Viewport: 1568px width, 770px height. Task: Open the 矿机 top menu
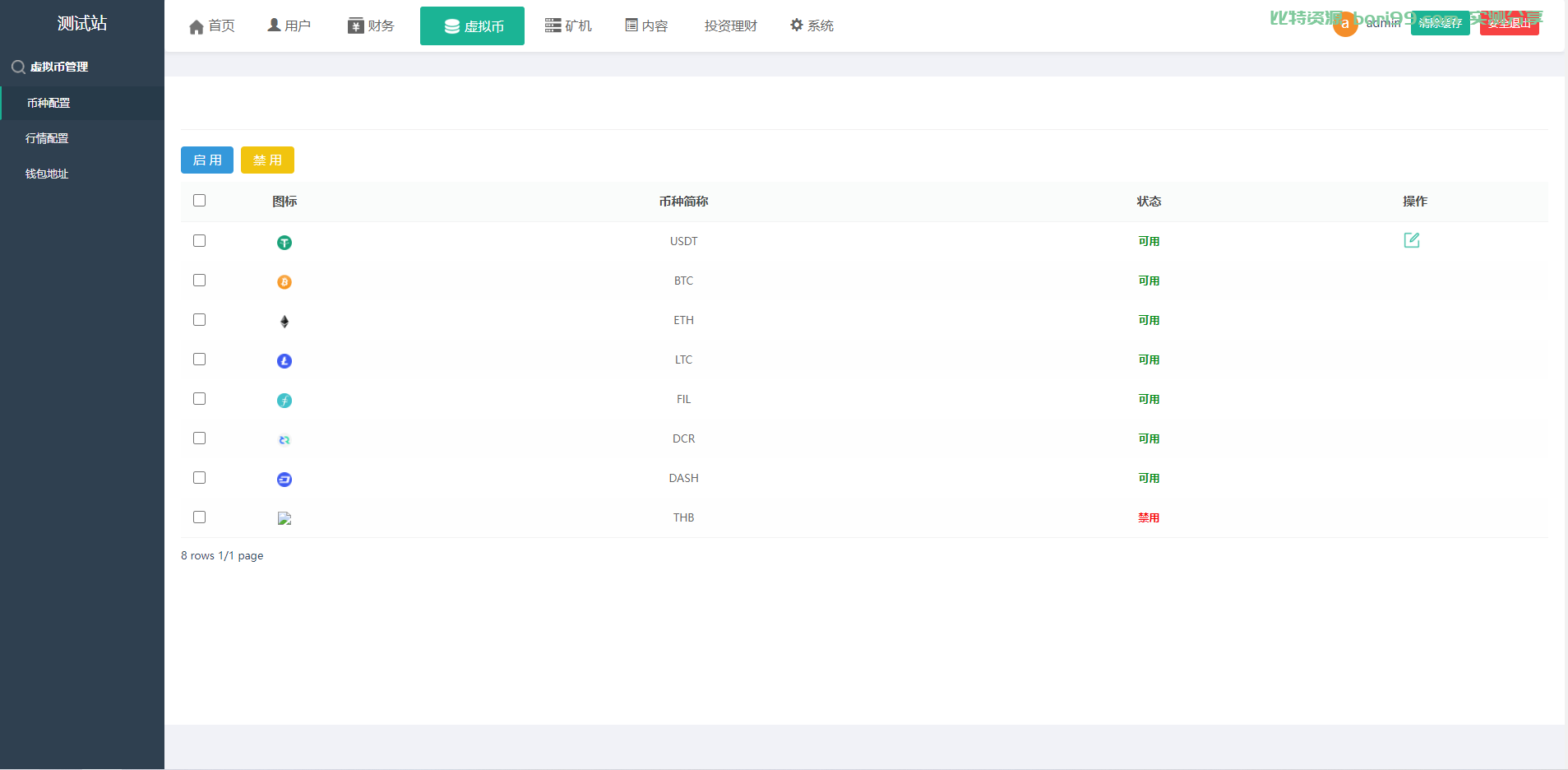coord(568,26)
